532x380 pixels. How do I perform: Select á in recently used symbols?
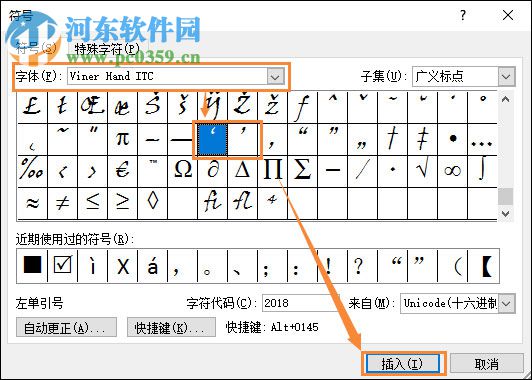click(152, 266)
